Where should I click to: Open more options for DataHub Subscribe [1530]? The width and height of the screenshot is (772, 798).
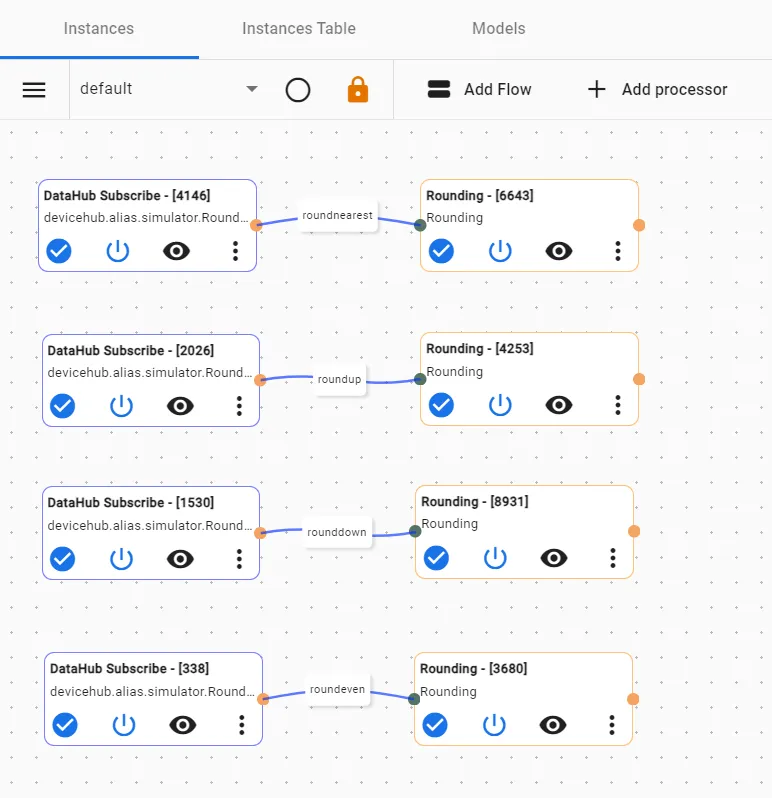239,559
